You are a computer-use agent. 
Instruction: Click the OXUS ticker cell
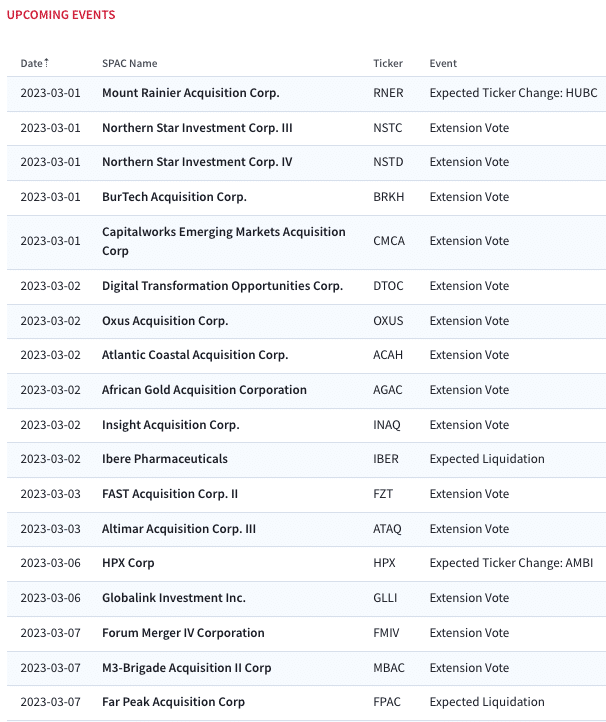point(388,321)
